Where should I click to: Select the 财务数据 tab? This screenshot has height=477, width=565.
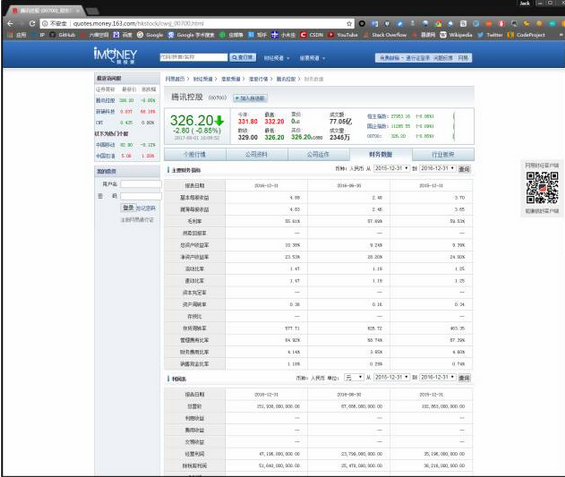pyautogui.click(x=381, y=154)
